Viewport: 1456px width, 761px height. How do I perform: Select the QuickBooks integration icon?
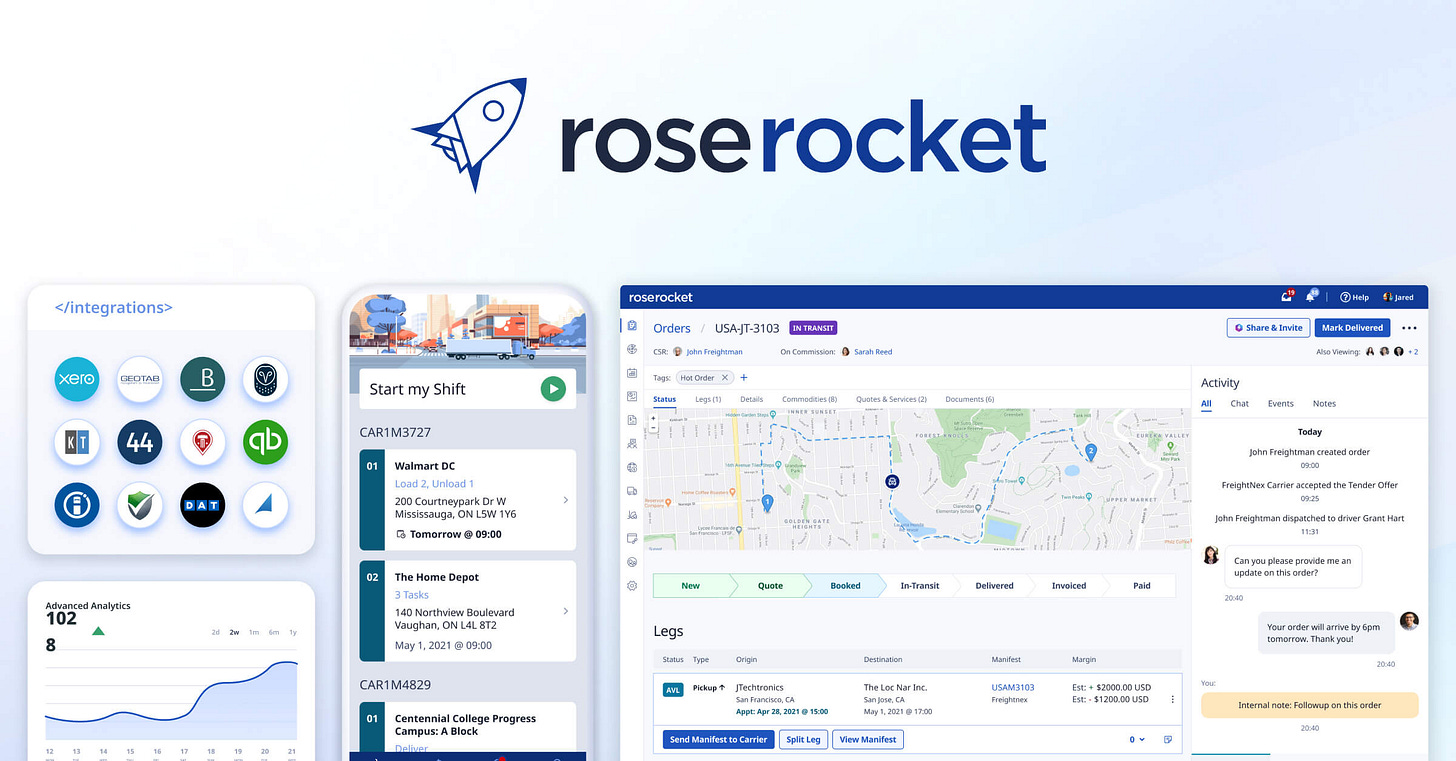265,443
